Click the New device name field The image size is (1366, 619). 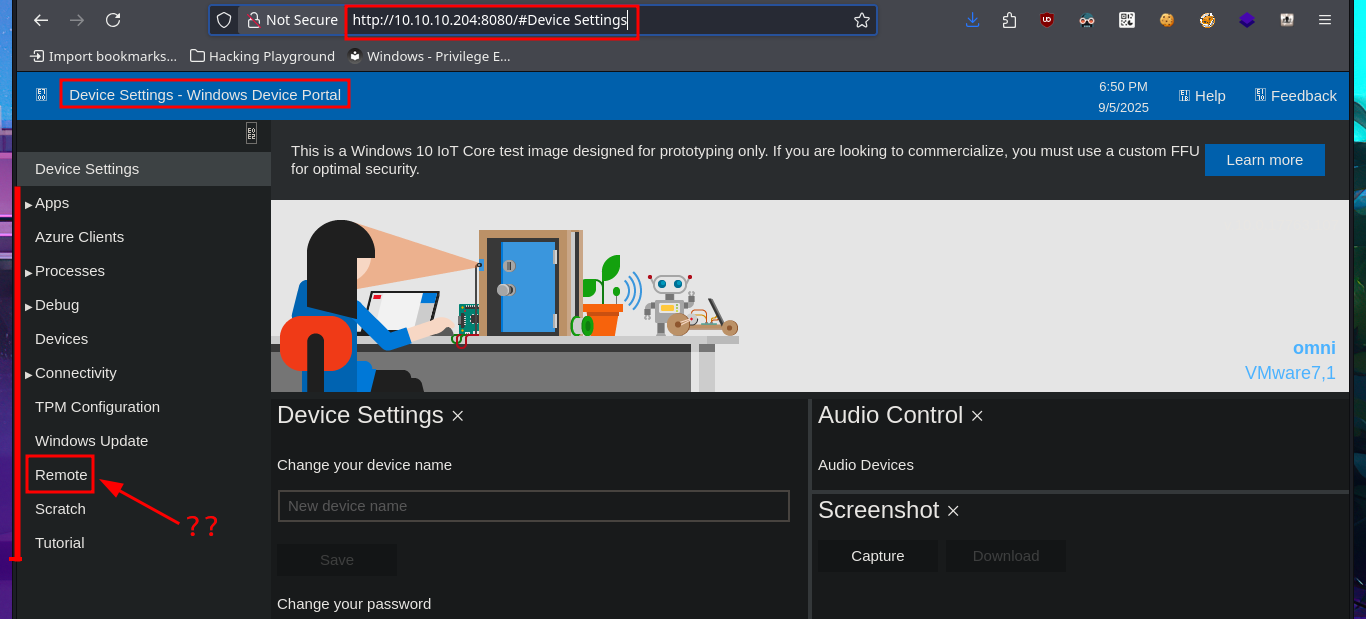533,506
